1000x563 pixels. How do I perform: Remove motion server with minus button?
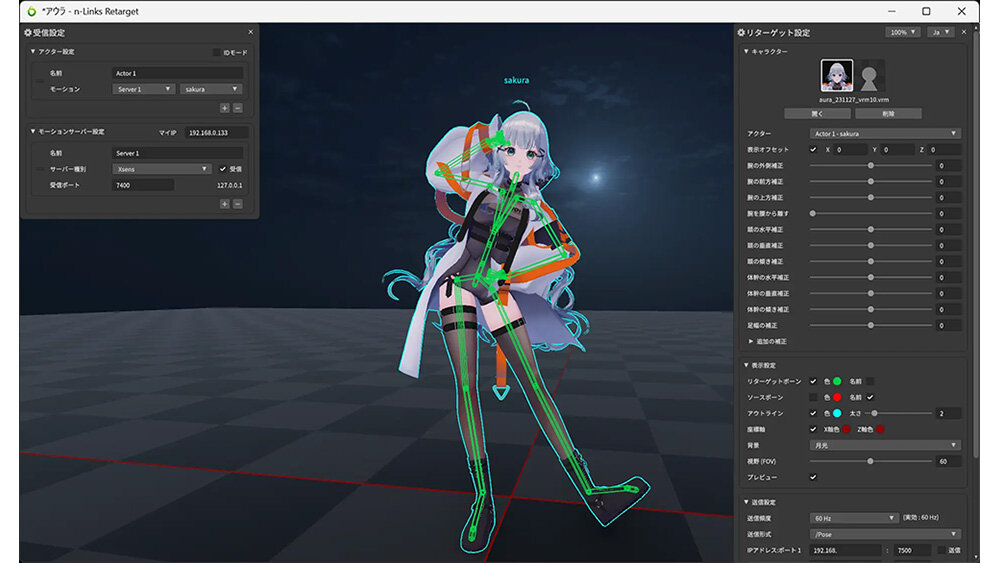[237, 203]
